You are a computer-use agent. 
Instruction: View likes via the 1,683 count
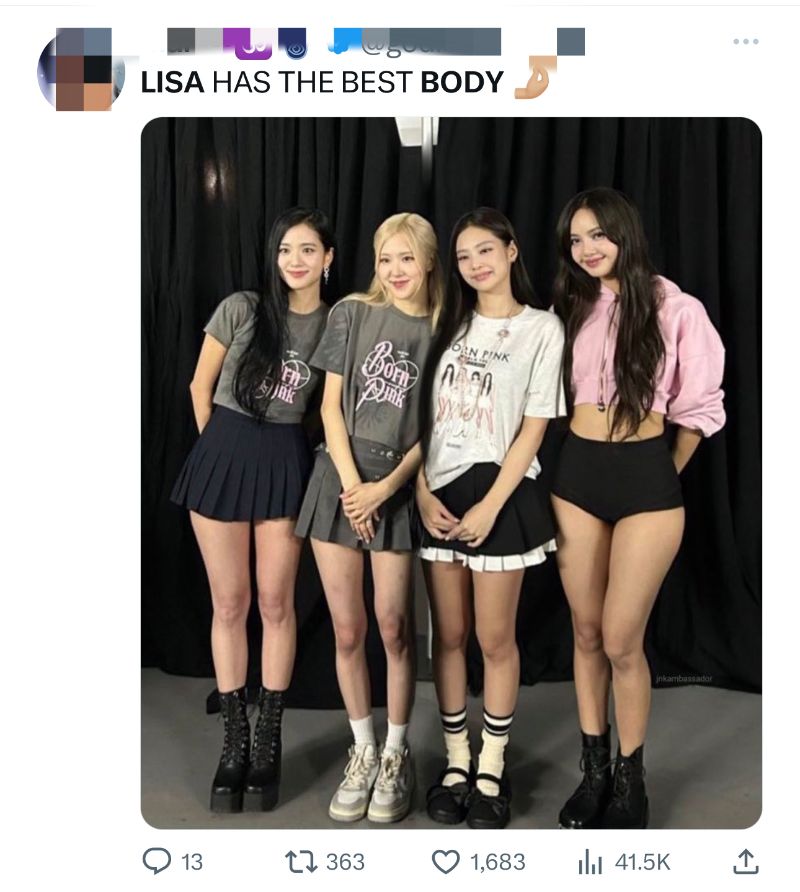pyautogui.click(x=498, y=862)
